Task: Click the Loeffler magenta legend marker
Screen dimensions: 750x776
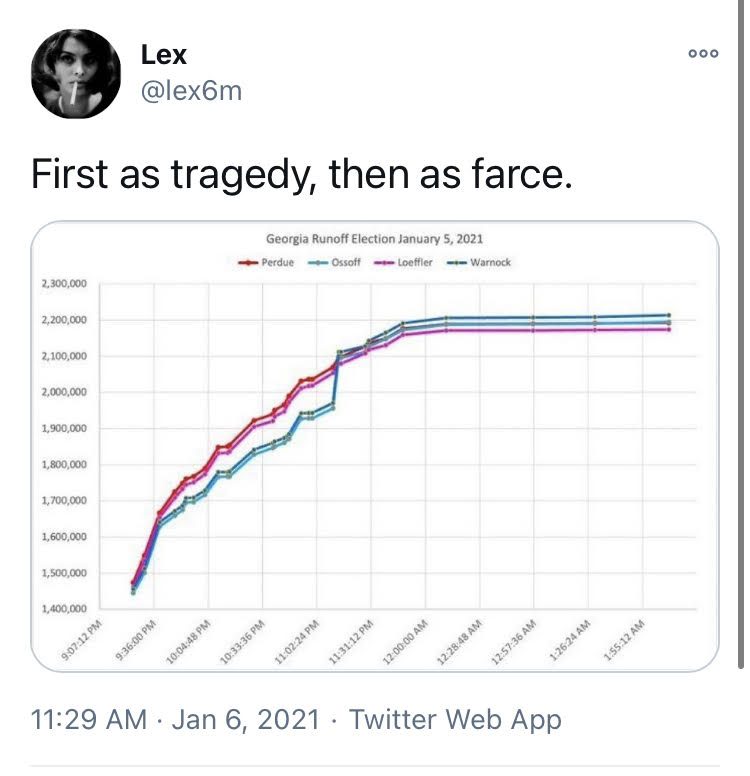Action: (385, 263)
